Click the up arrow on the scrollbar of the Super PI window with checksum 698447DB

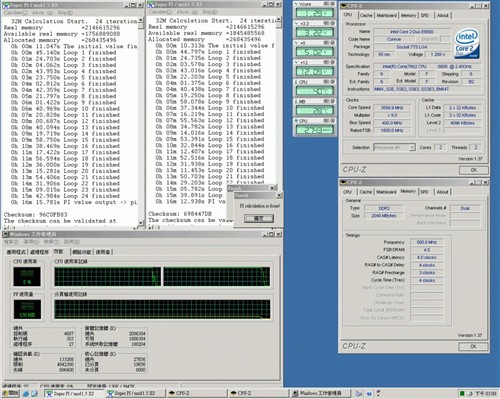pyautogui.click(x=279, y=20)
